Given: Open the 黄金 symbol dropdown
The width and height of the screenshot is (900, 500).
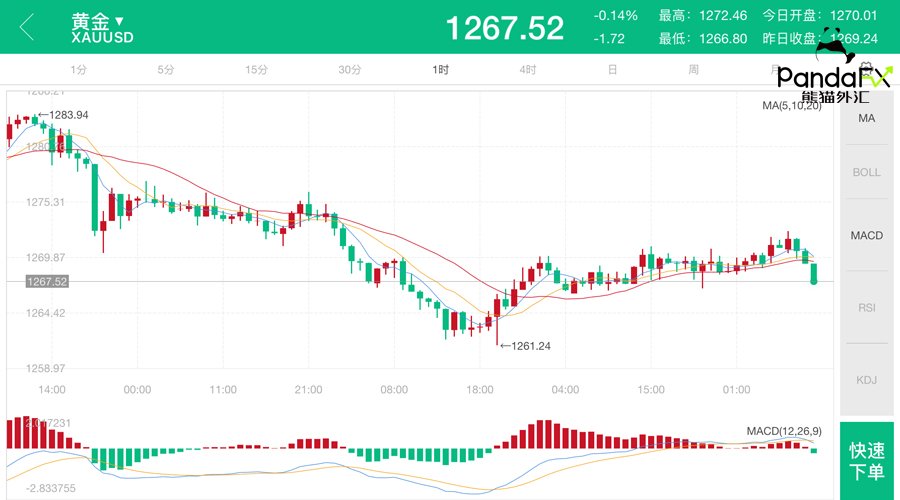Looking at the screenshot, I should (98, 21).
